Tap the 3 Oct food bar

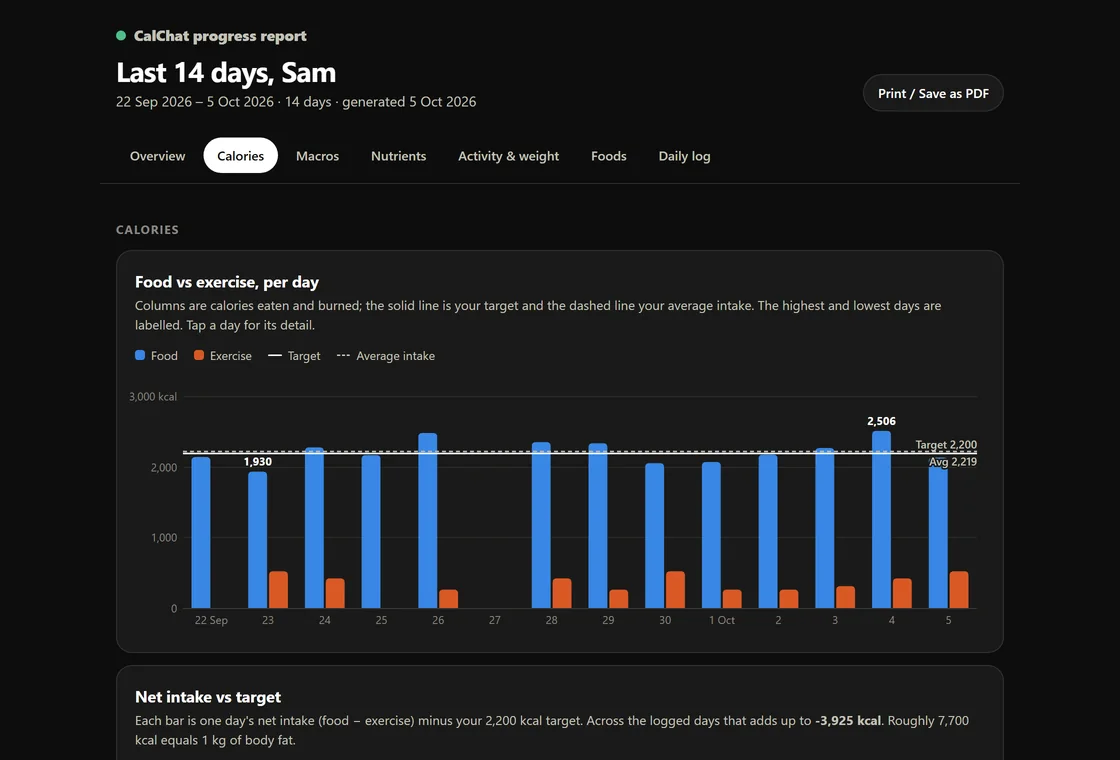[824, 529]
